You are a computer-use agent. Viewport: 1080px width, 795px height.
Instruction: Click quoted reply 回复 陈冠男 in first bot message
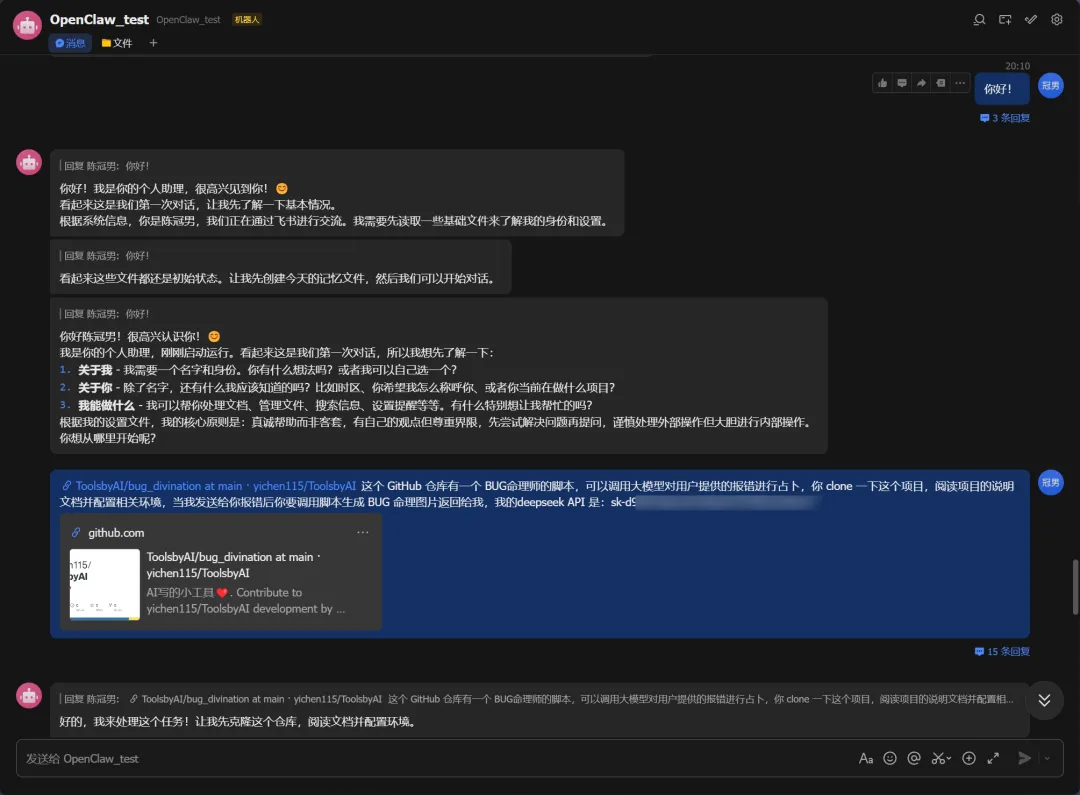(106, 166)
